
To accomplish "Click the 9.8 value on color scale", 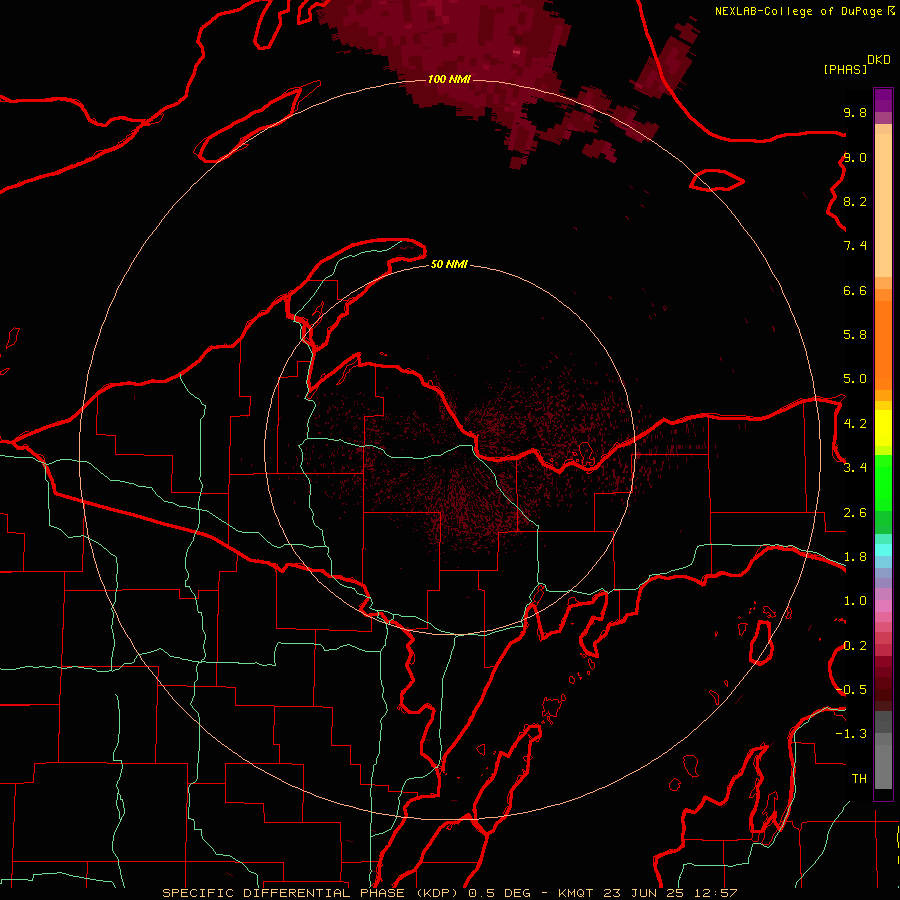I will 855,112.
